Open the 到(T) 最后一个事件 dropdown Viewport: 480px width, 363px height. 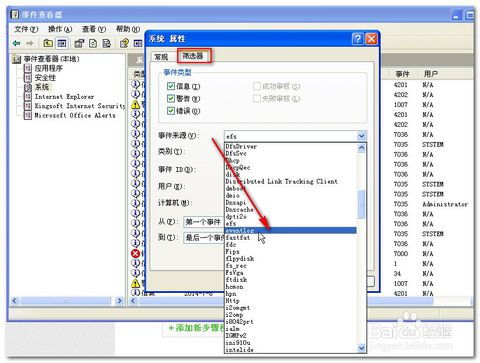(x=204, y=238)
